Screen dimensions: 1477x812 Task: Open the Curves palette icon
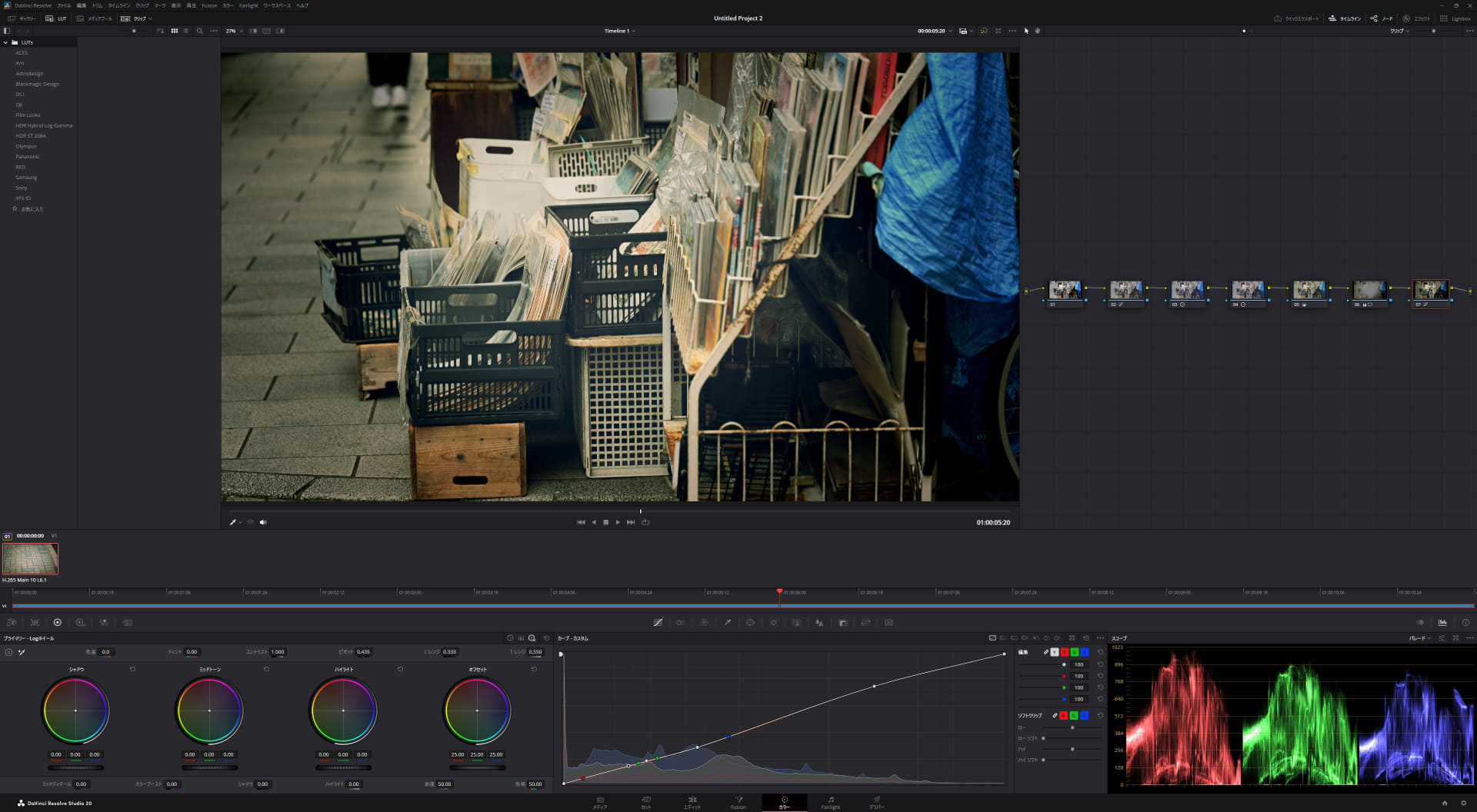pos(658,623)
